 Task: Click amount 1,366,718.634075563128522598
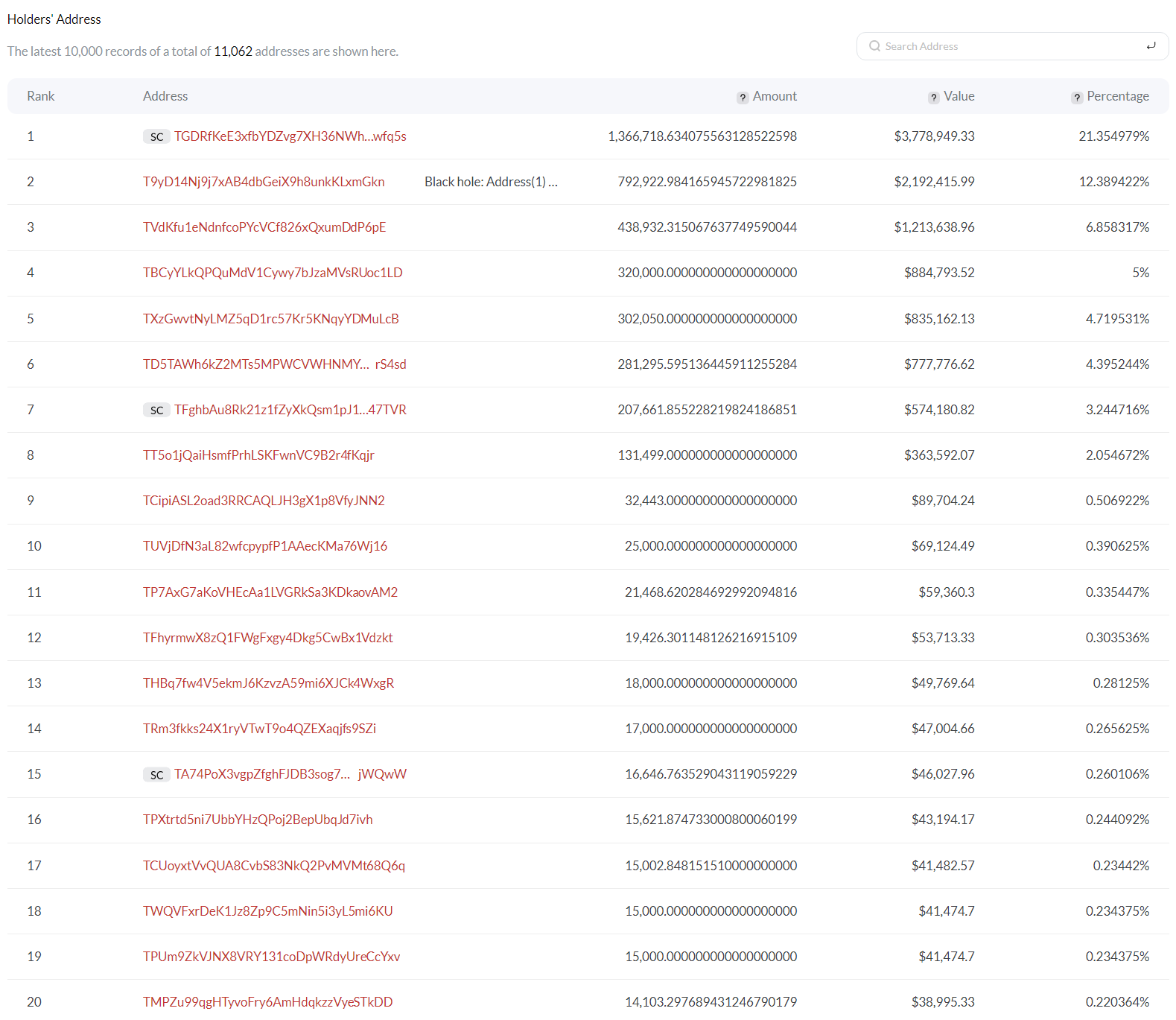(x=702, y=136)
